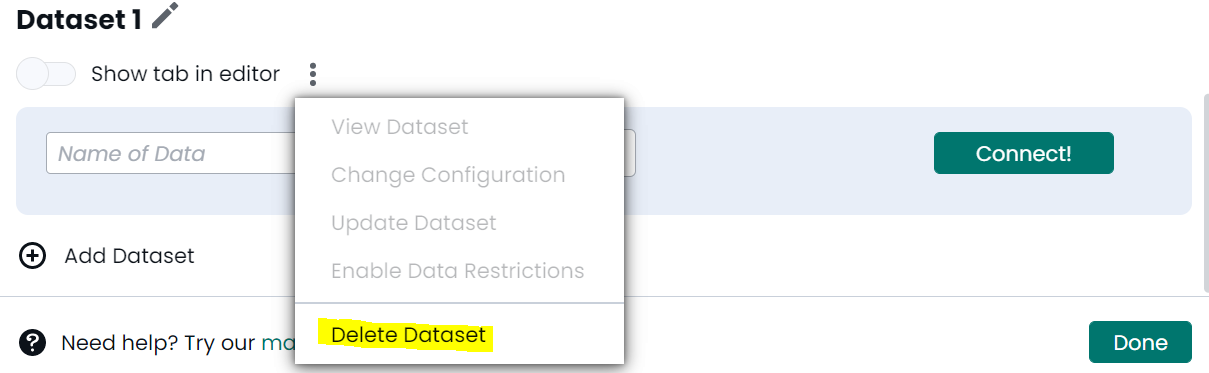1209x373 pixels.
Task: Select the Update Dataset menu entry
Action: [414, 223]
